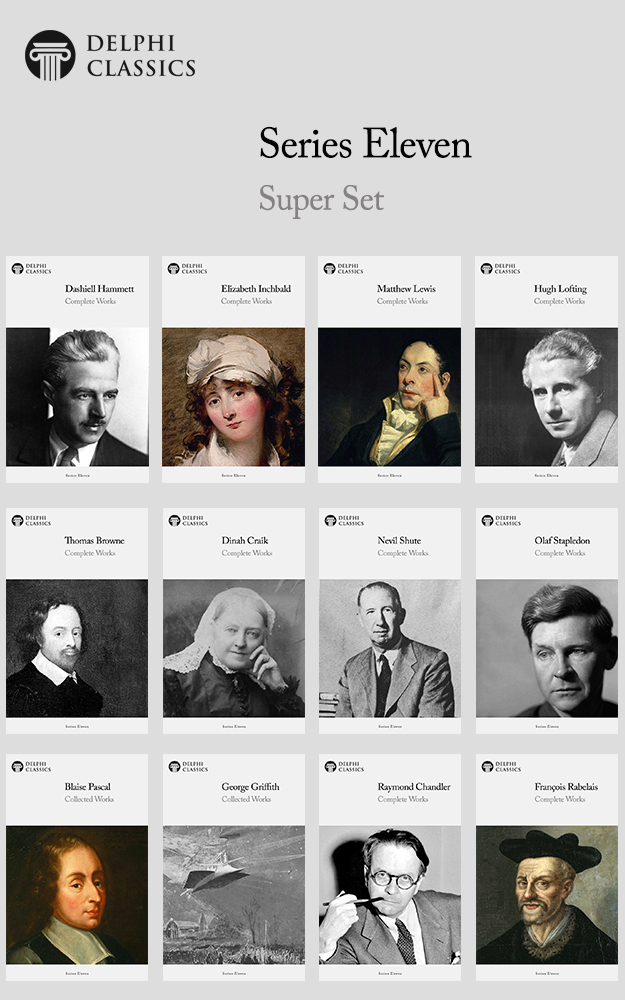The image size is (625, 1000).
Task: Select the Hugh Lofting book cover
Action: (x=547, y=369)
